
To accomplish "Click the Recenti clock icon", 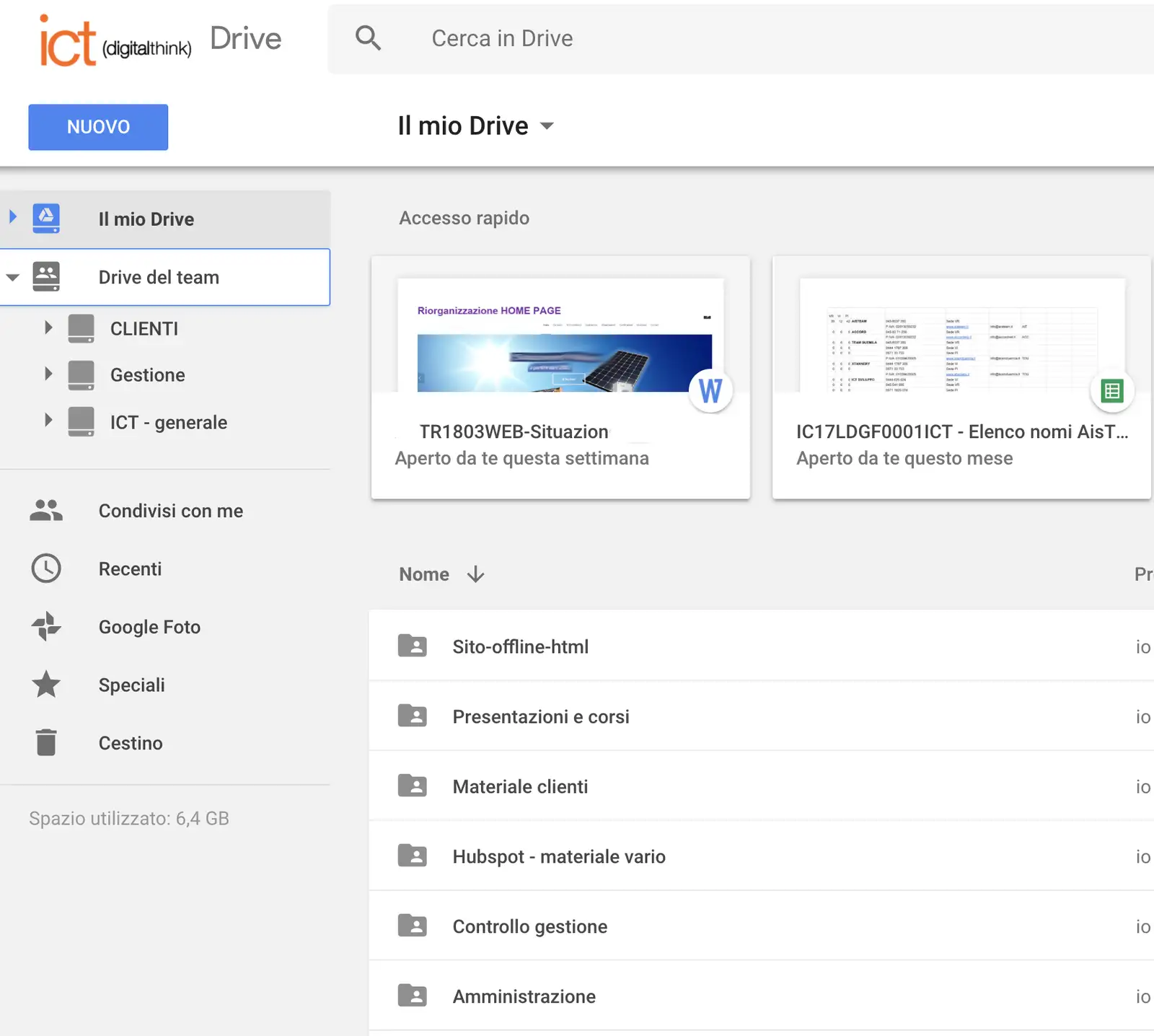I will coord(46,569).
